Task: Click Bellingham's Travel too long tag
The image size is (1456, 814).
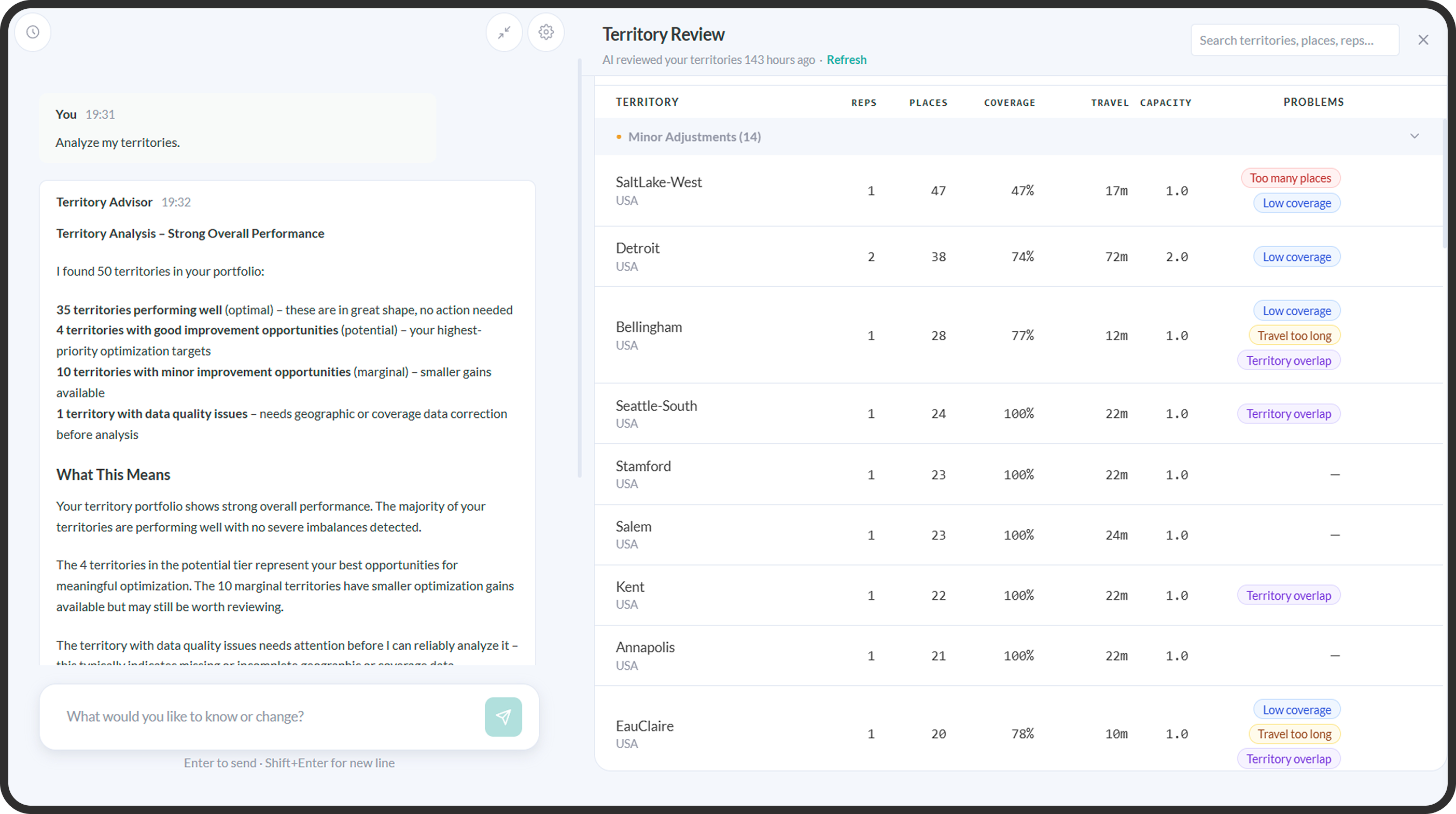Action: coord(1294,336)
